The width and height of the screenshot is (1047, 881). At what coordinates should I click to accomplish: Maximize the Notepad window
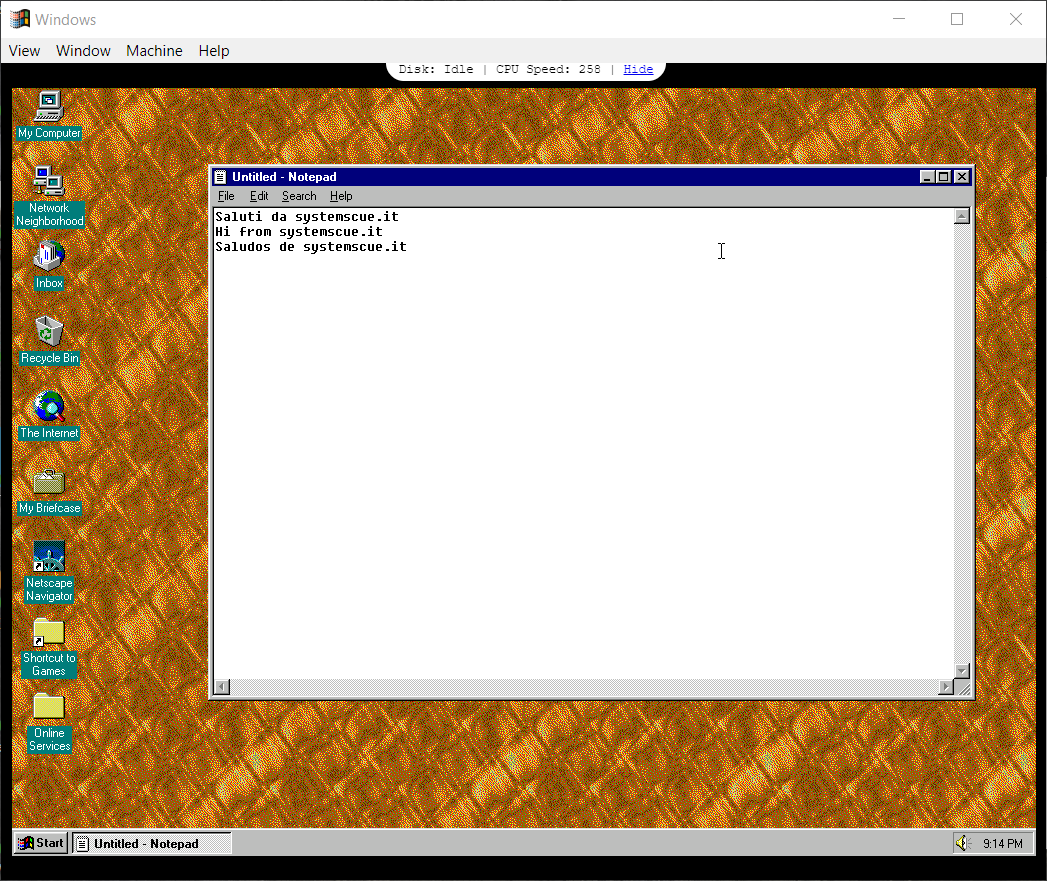[x=943, y=177]
